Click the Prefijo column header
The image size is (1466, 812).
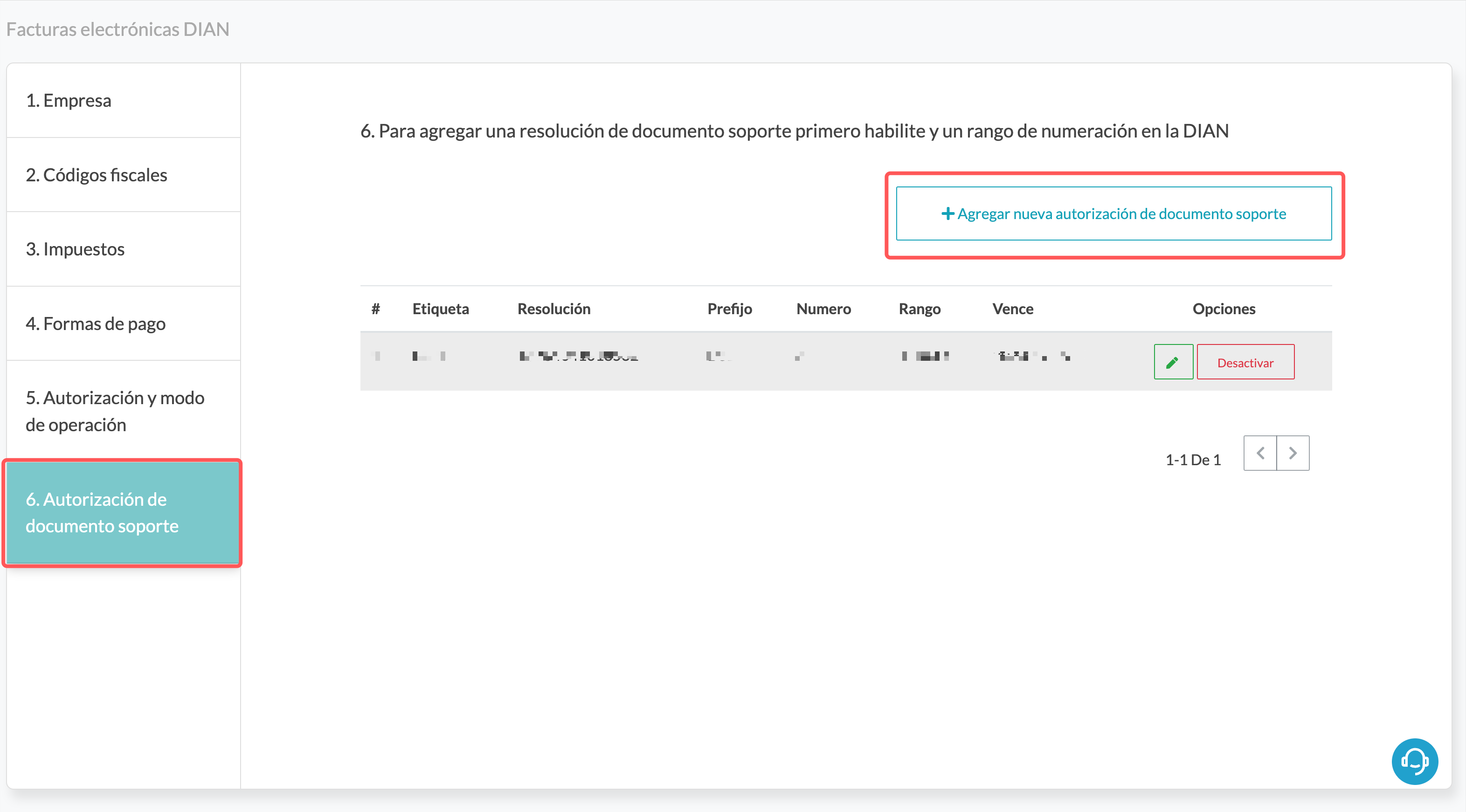[730, 309]
